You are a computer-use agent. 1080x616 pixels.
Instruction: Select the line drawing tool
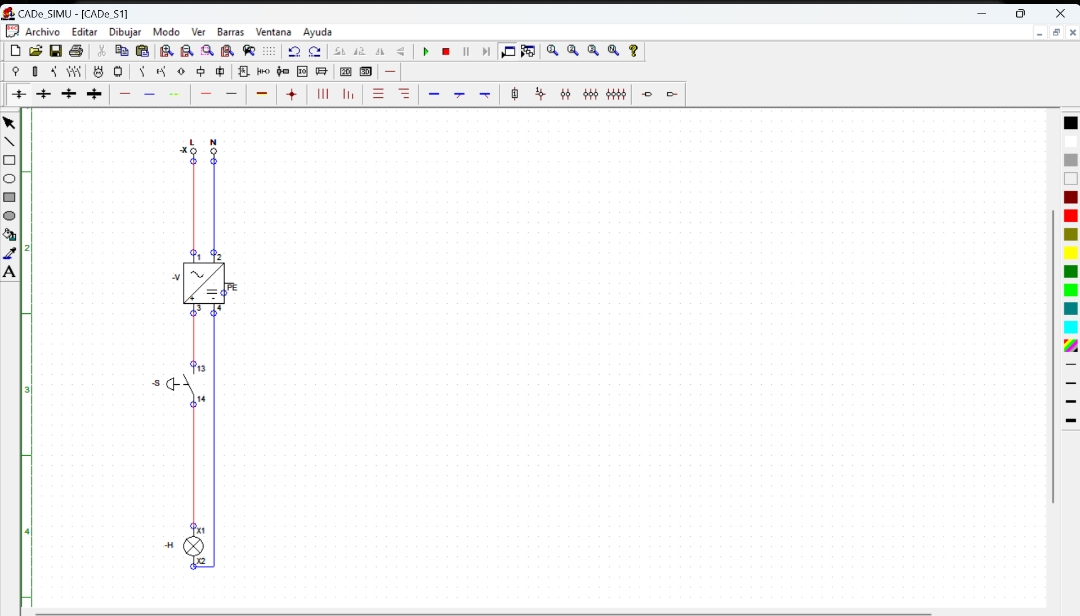pyautogui.click(x=9, y=142)
